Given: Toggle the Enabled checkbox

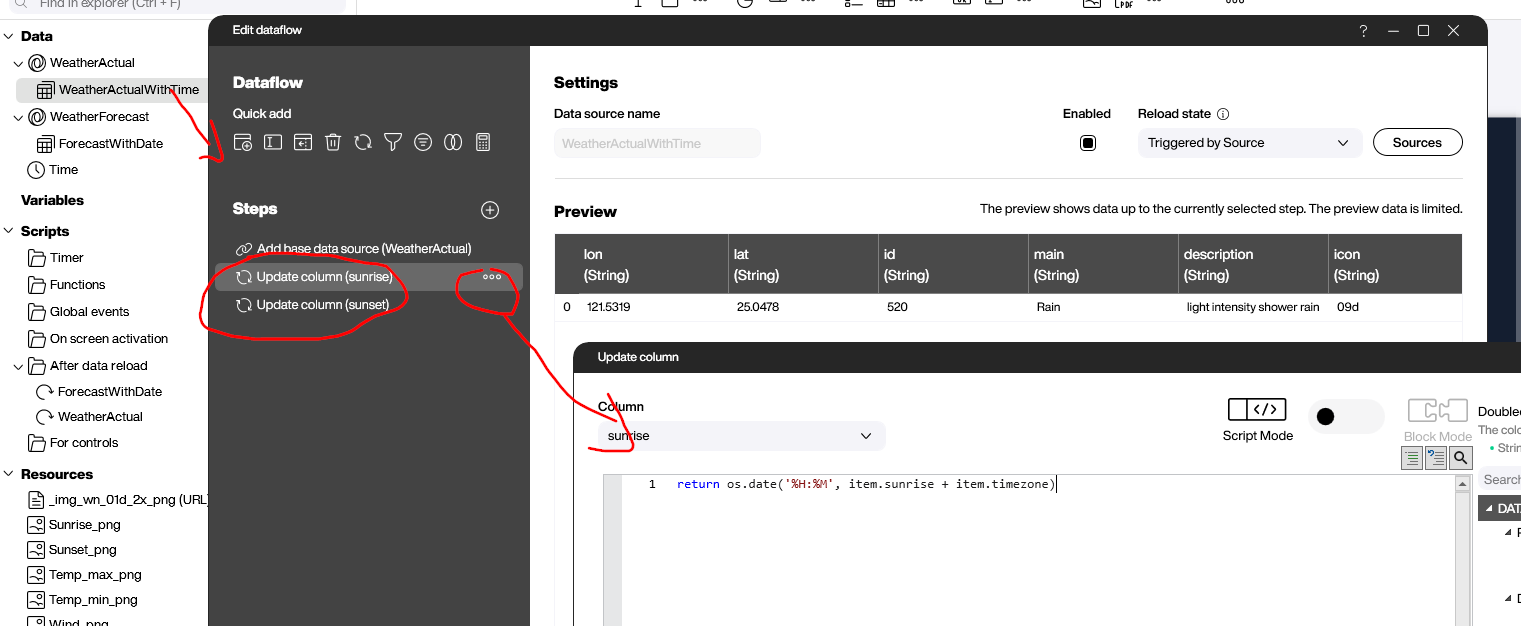Looking at the screenshot, I should click(1088, 143).
